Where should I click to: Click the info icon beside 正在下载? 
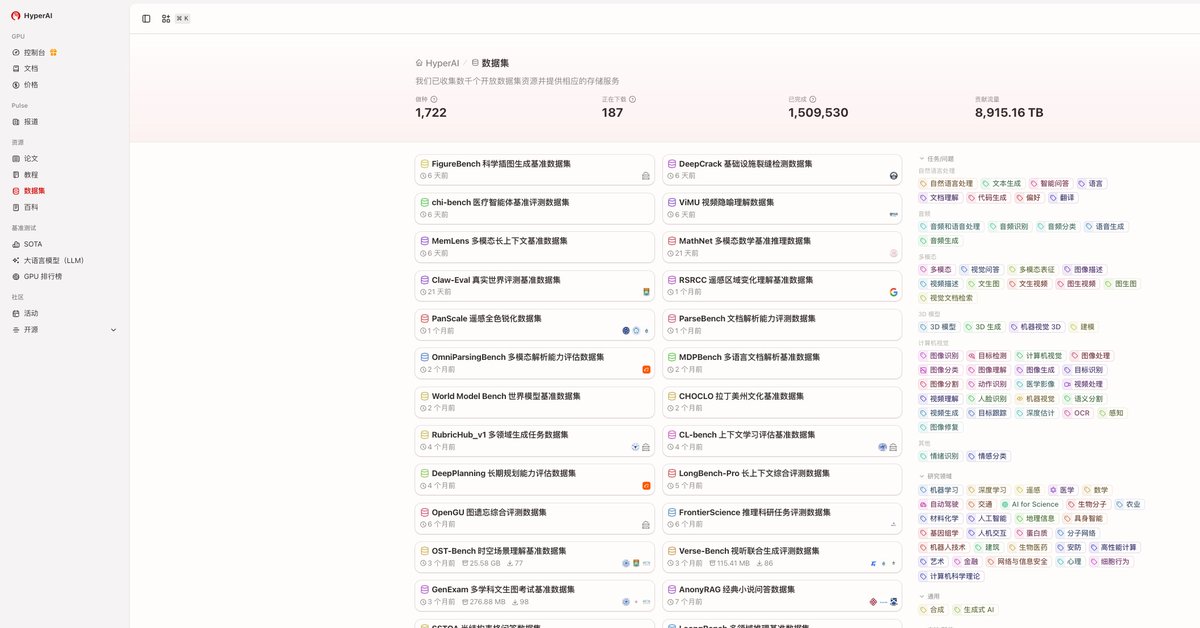[632, 99]
